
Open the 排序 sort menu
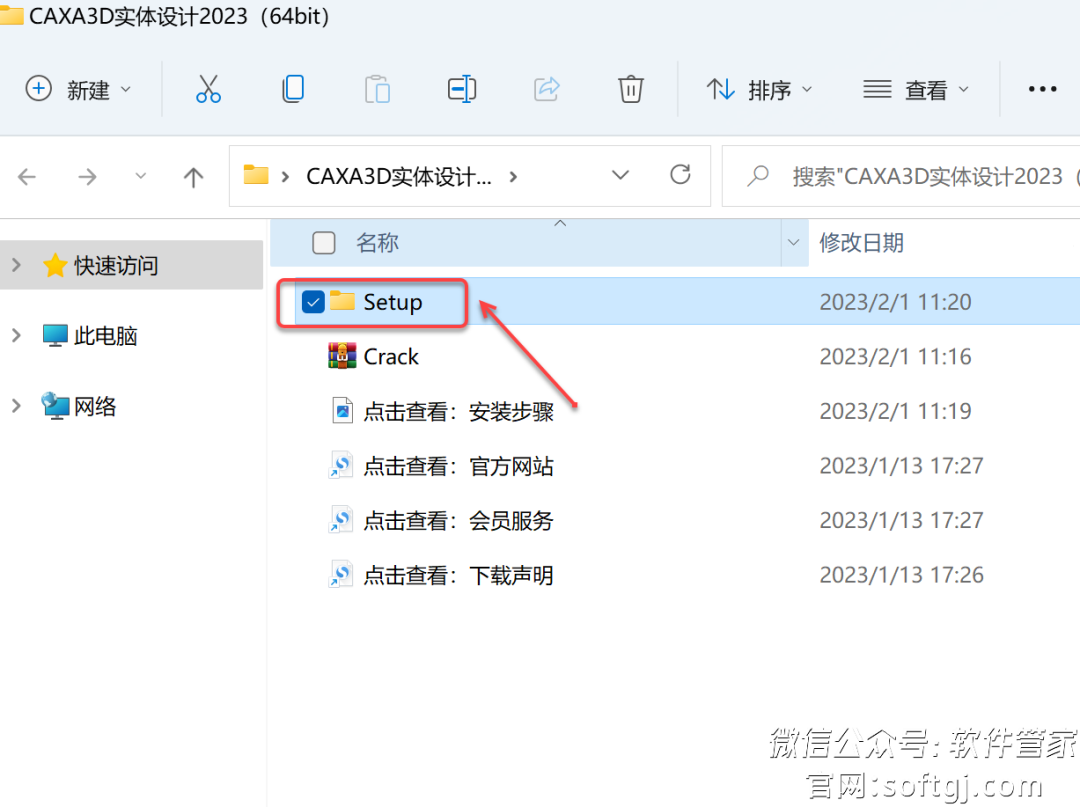(759, 89)
